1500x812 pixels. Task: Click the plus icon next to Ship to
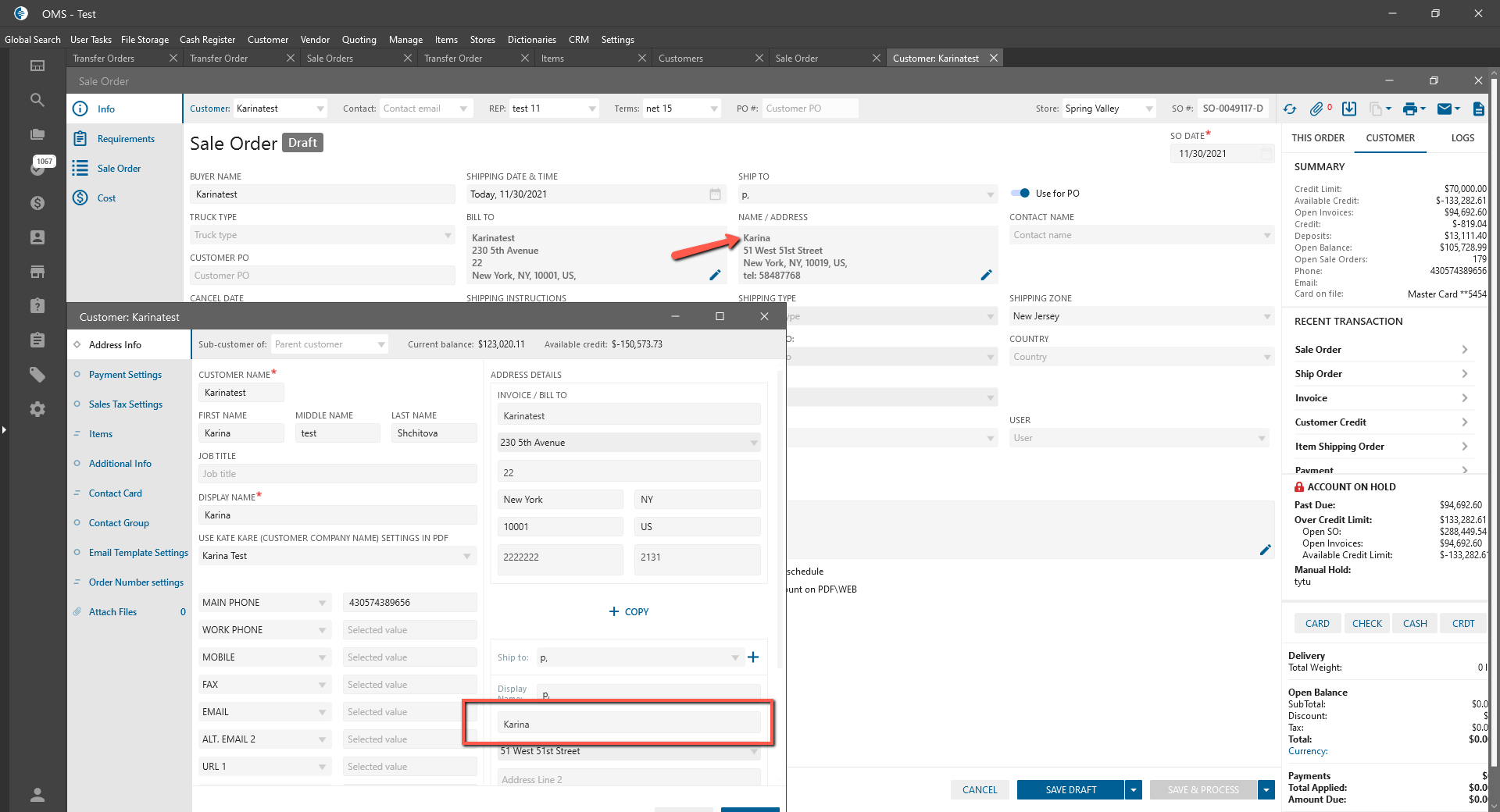[x=753, y=657]
